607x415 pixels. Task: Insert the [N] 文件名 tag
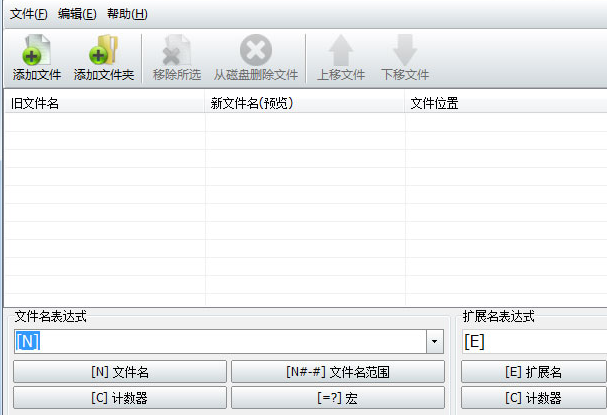[120, 372]
